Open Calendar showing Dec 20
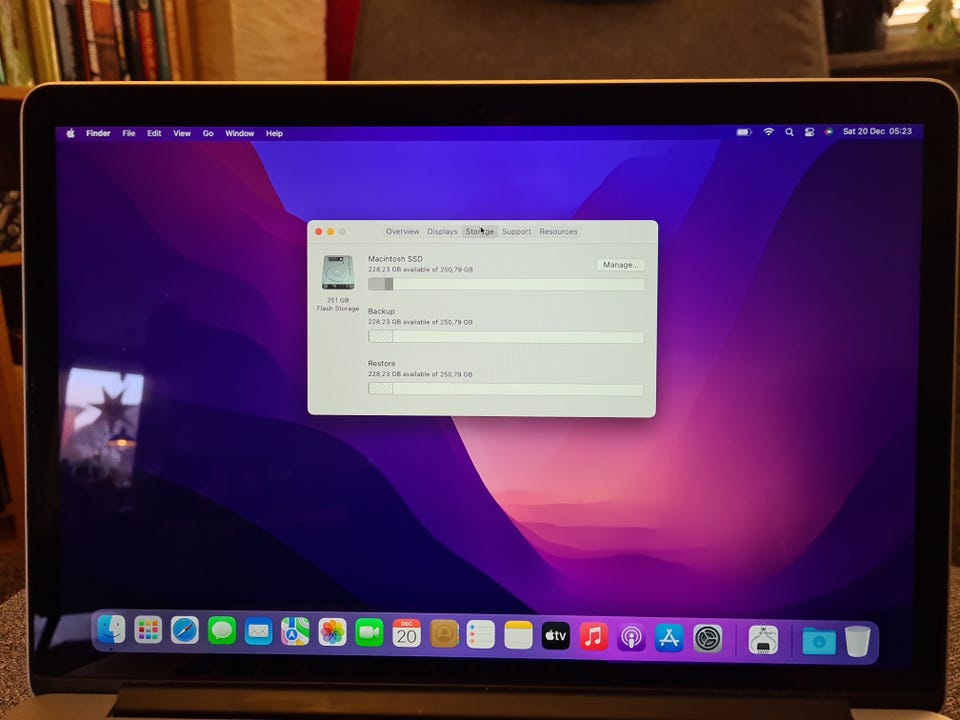This screenshot has width=960, height=720. [x=407, y=634]
